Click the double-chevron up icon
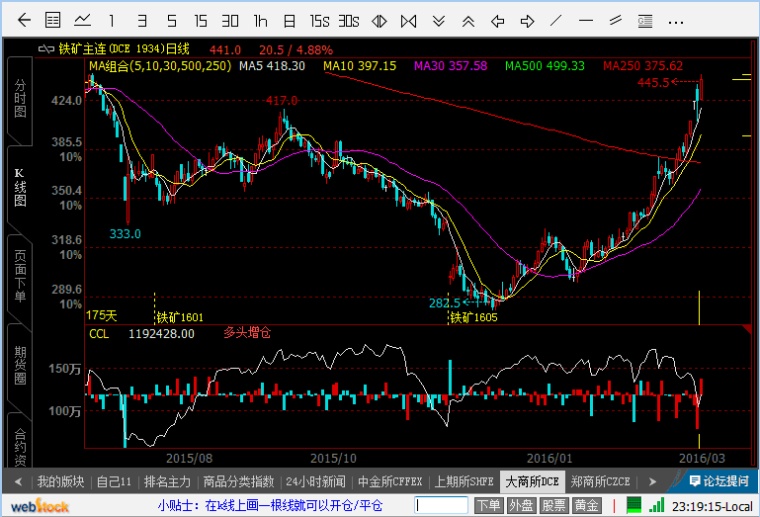This screenshot has width=760, height=517. pyautogui.click(x=467, y=20)
